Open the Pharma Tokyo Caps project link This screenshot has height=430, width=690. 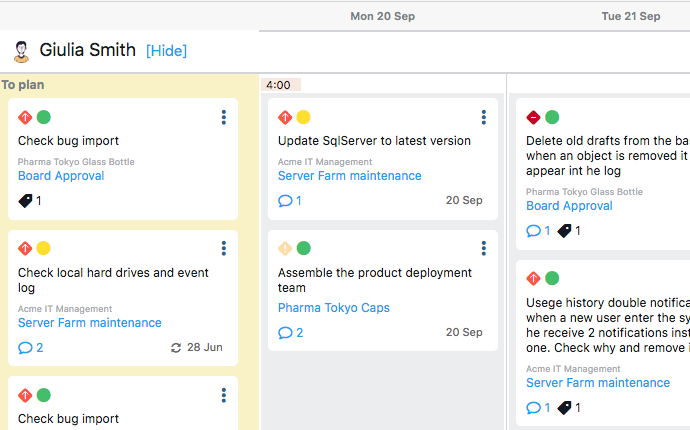click(x=334, y=308)
